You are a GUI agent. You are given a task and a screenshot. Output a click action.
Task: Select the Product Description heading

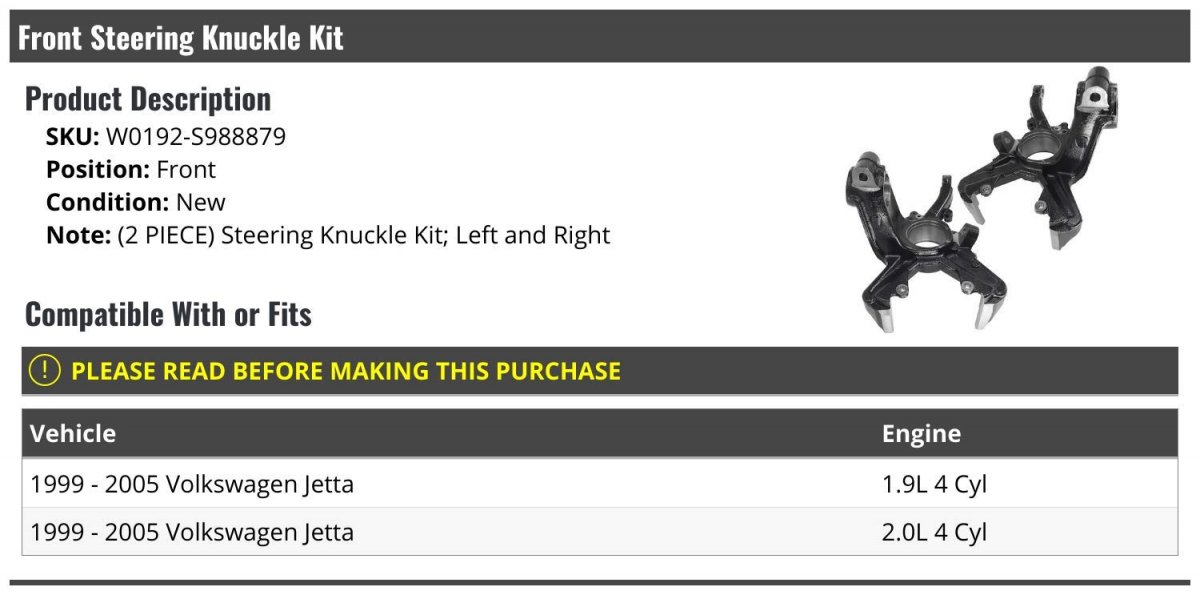point(148,99)
